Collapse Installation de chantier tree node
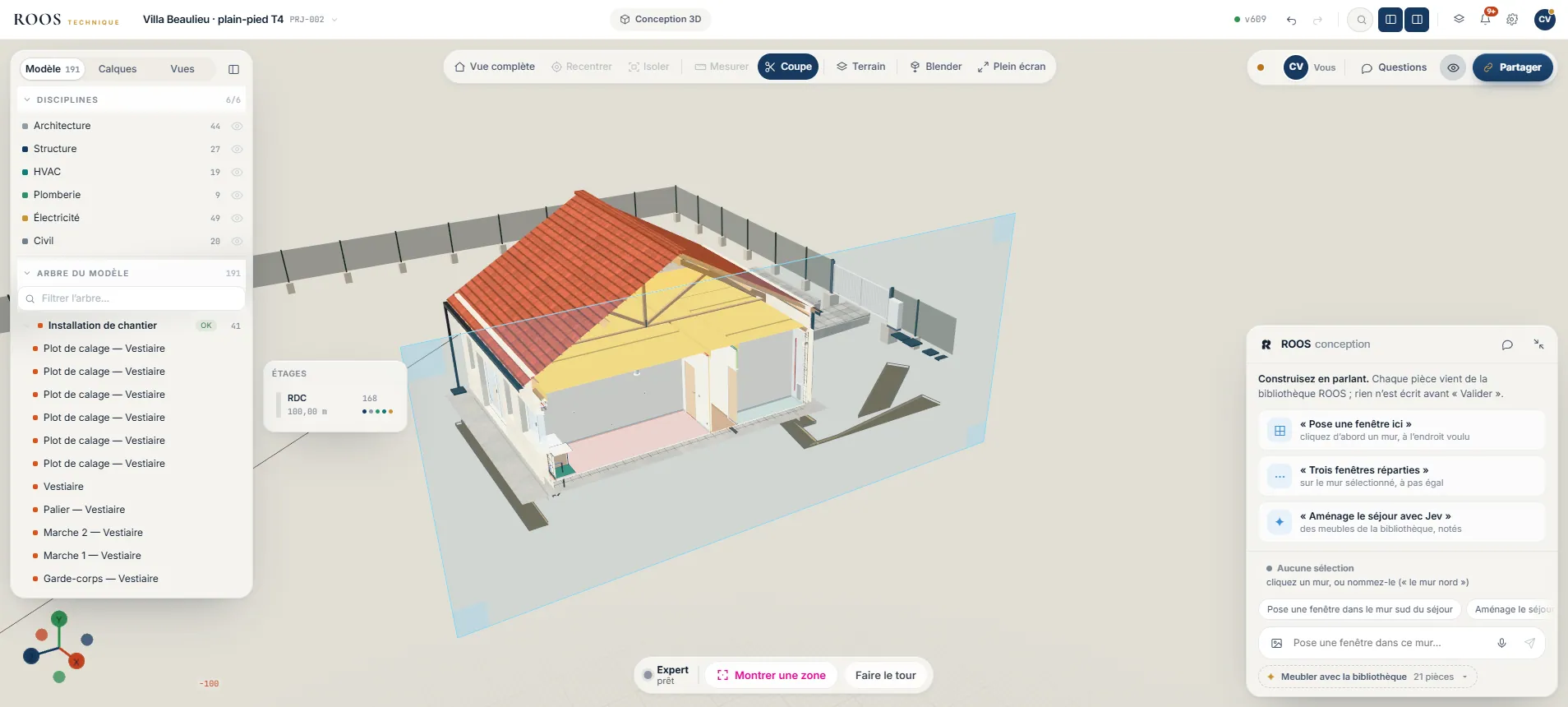1568x707 pixels. (27, 326)
